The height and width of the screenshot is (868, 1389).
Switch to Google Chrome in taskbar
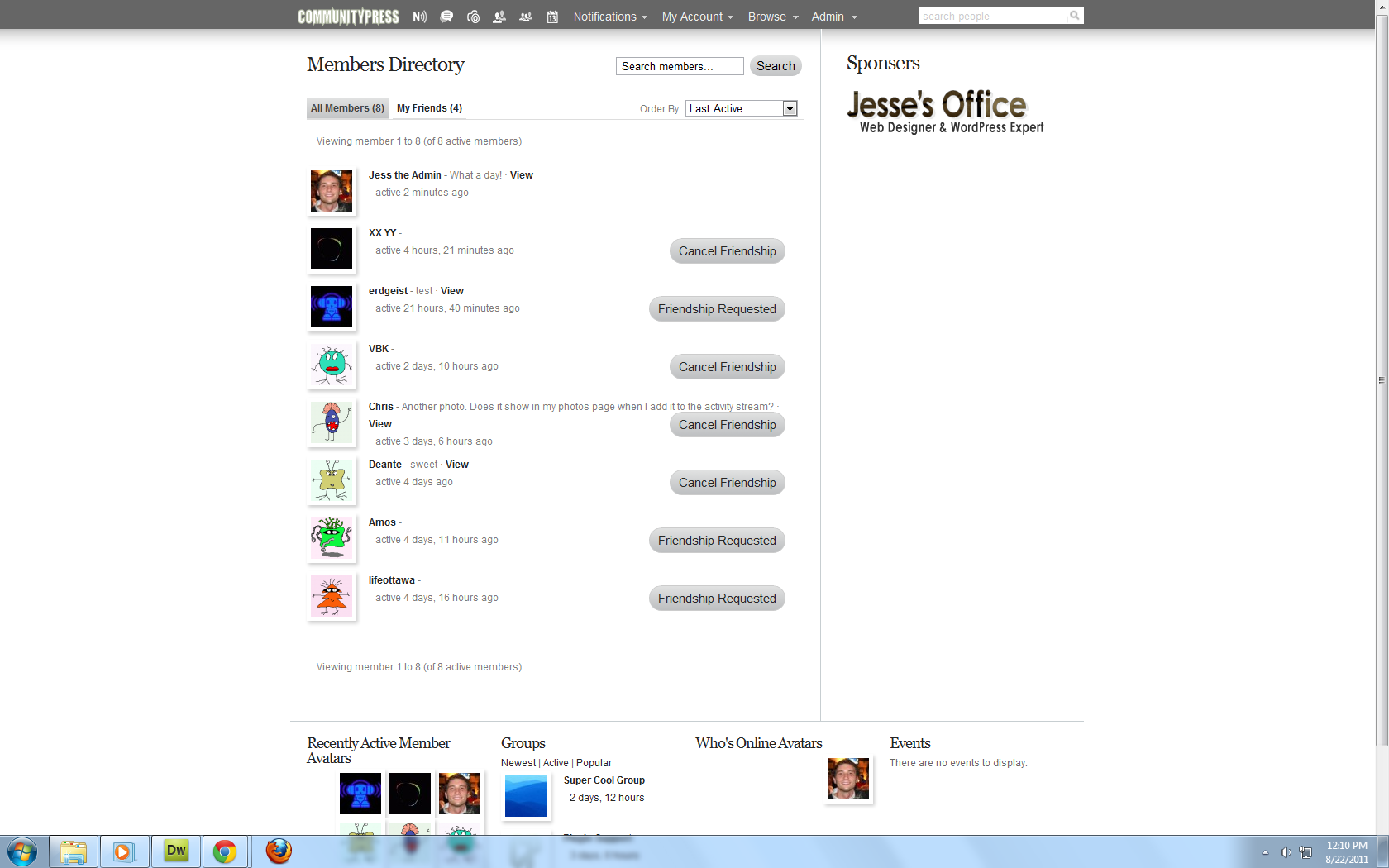225,851
